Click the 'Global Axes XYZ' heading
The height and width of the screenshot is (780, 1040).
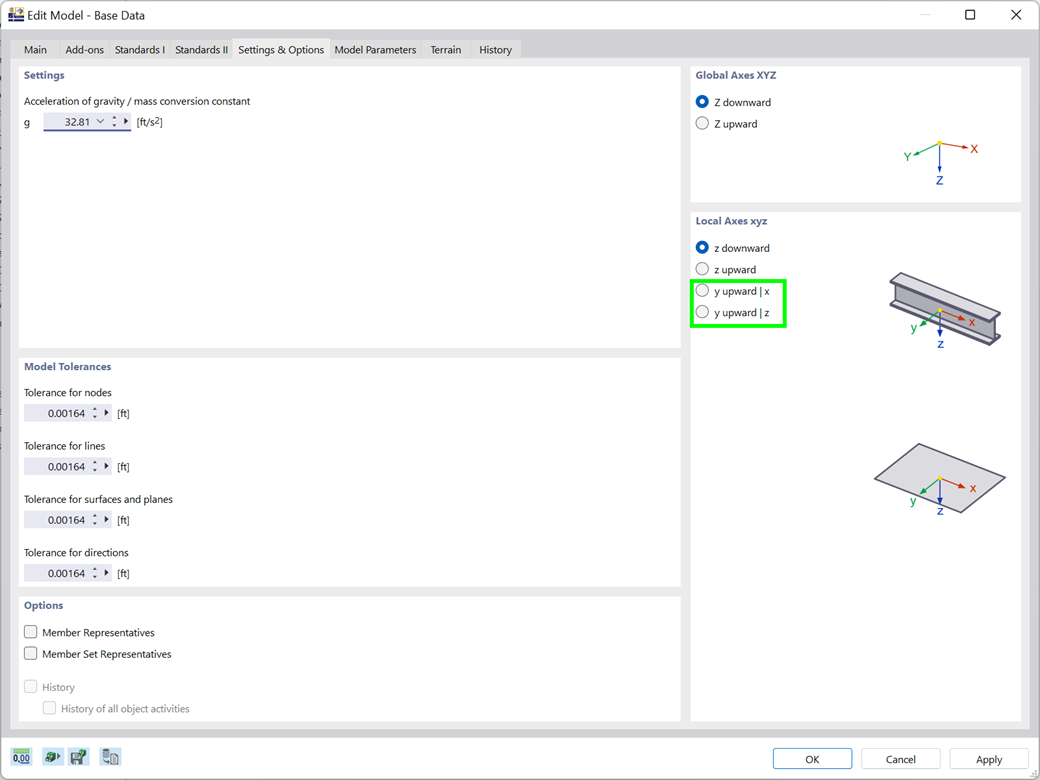(x=736, y=75)
